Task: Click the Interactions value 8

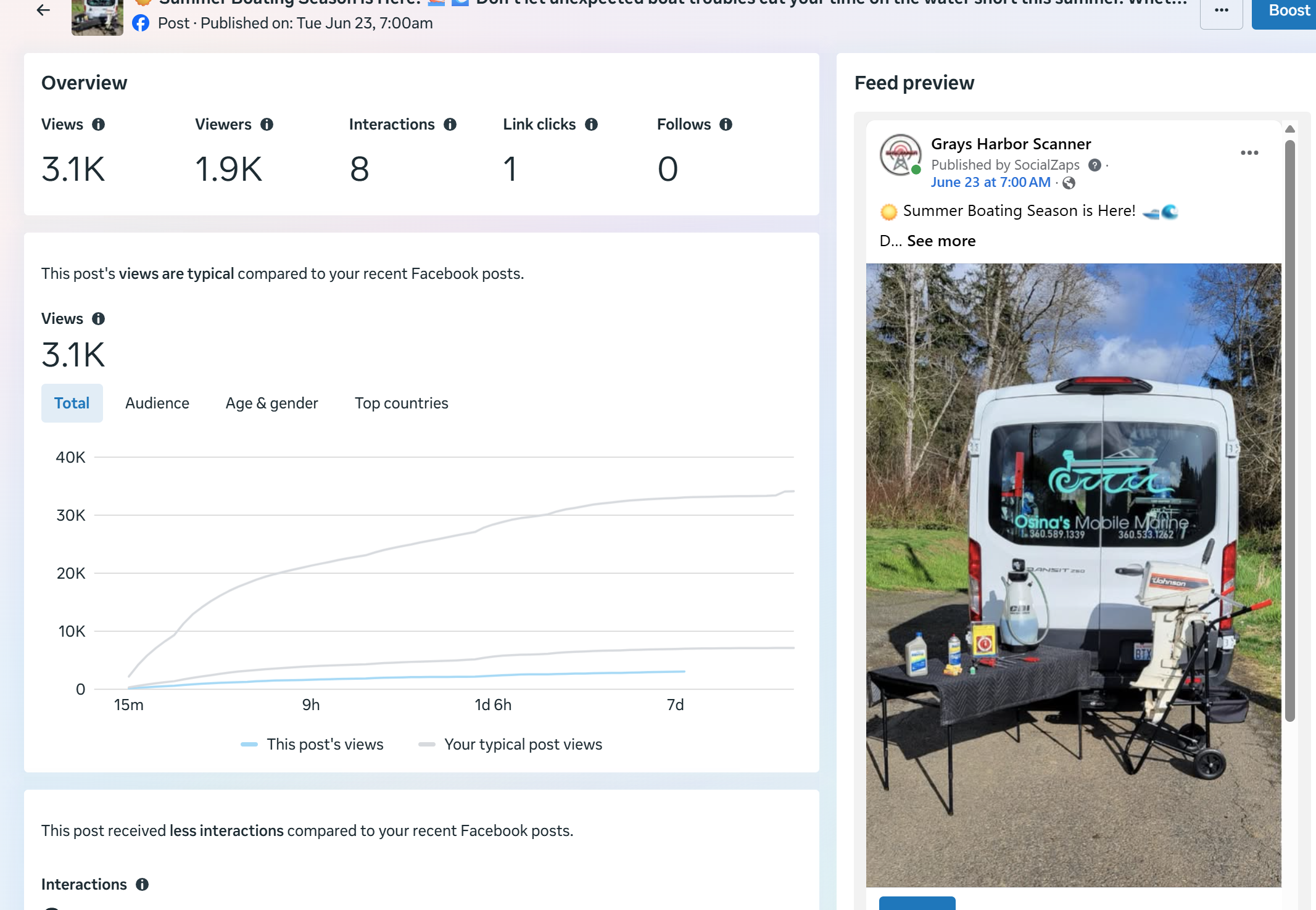Action: 360,169
